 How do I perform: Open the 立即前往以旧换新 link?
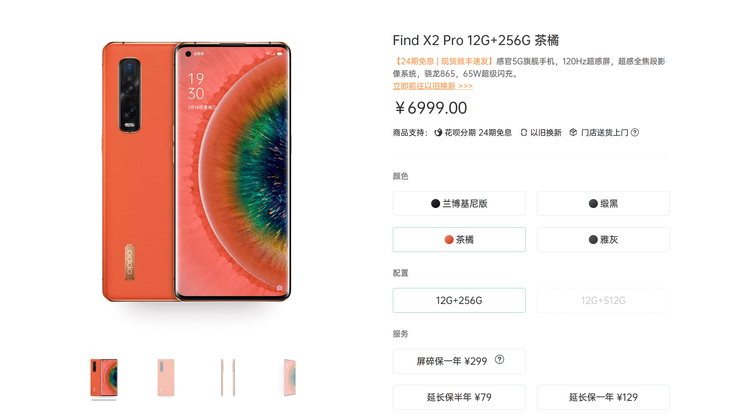pos(433,86)
